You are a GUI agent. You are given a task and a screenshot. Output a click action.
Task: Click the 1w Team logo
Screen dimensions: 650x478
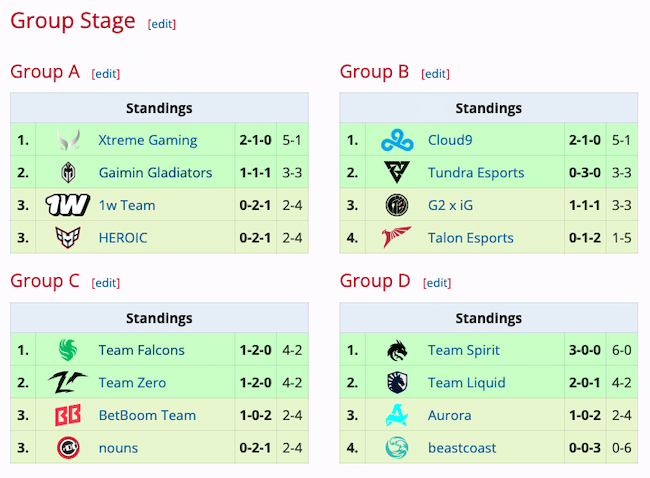[x=68, y=206]
